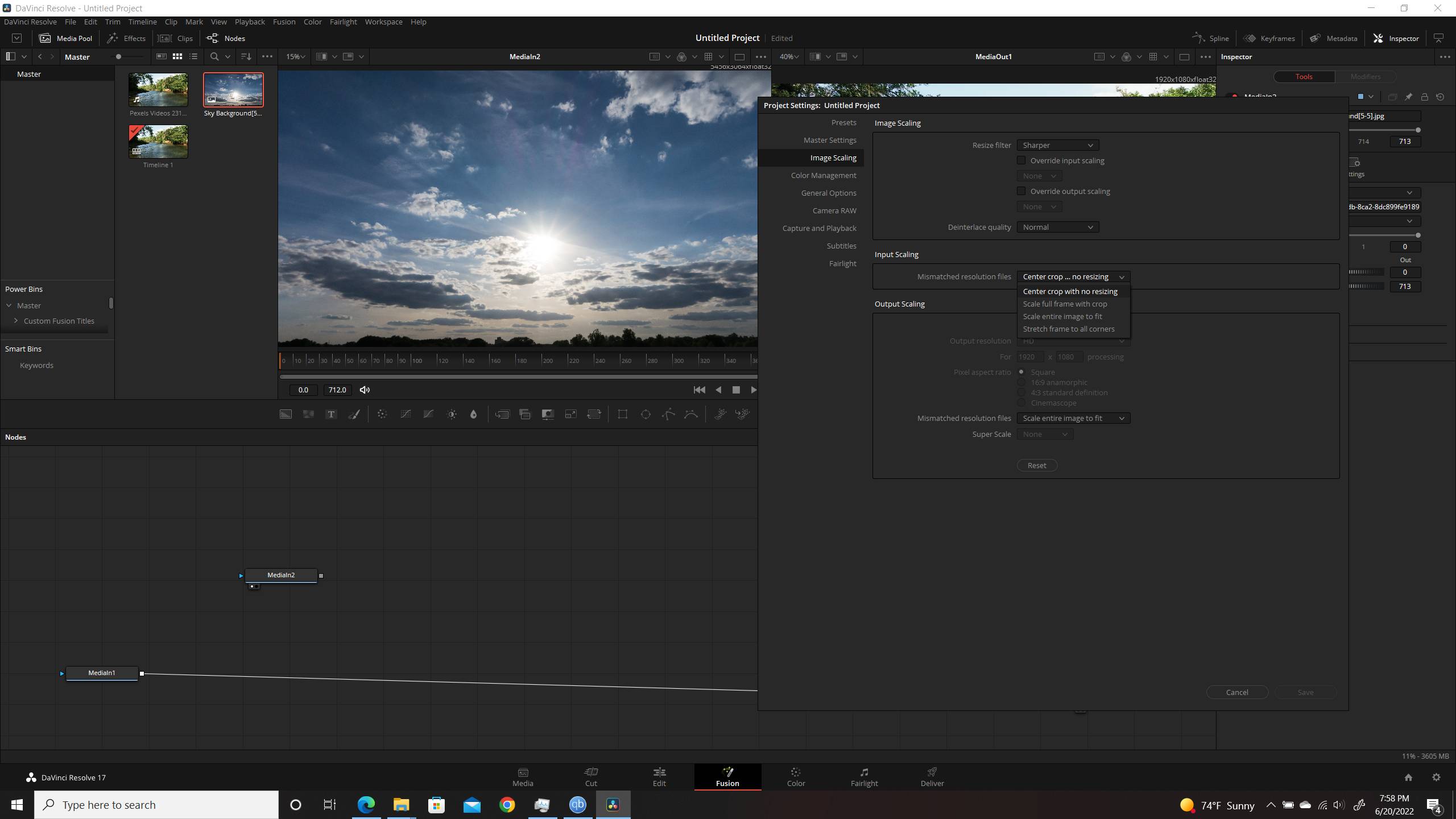Open media pool sort options icon
The image size is (1456, 819).
tap(246, 56)
